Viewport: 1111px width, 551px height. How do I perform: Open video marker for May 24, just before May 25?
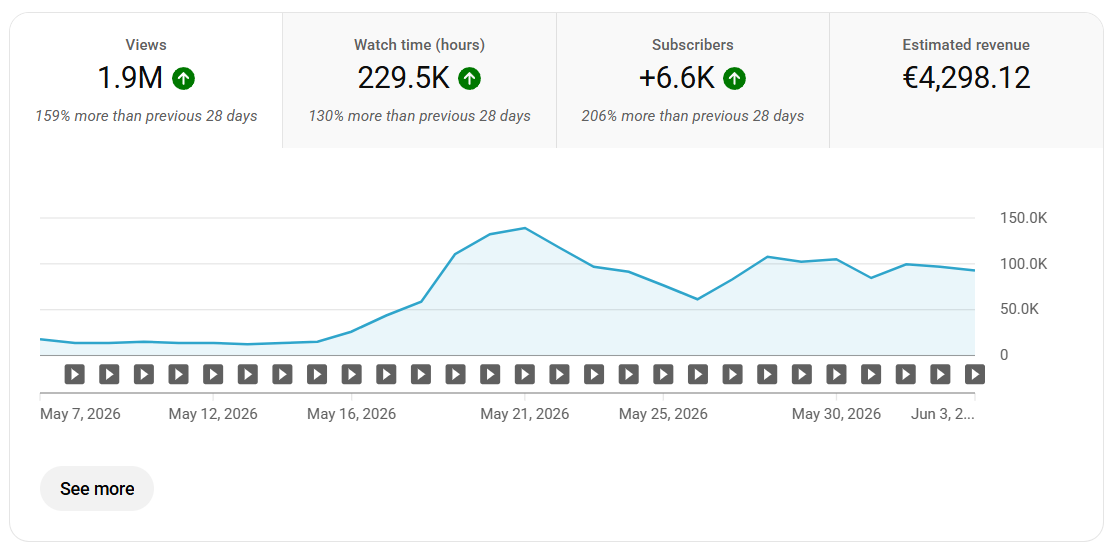coord(628,374)
